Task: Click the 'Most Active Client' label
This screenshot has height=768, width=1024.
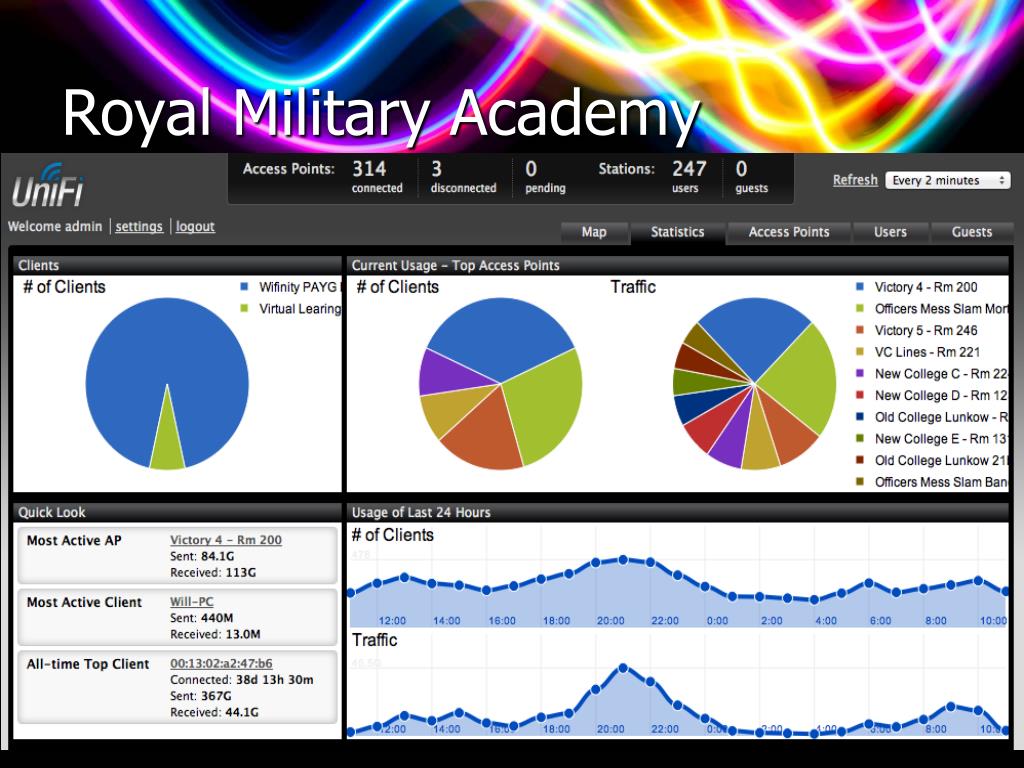Action: 84,601
